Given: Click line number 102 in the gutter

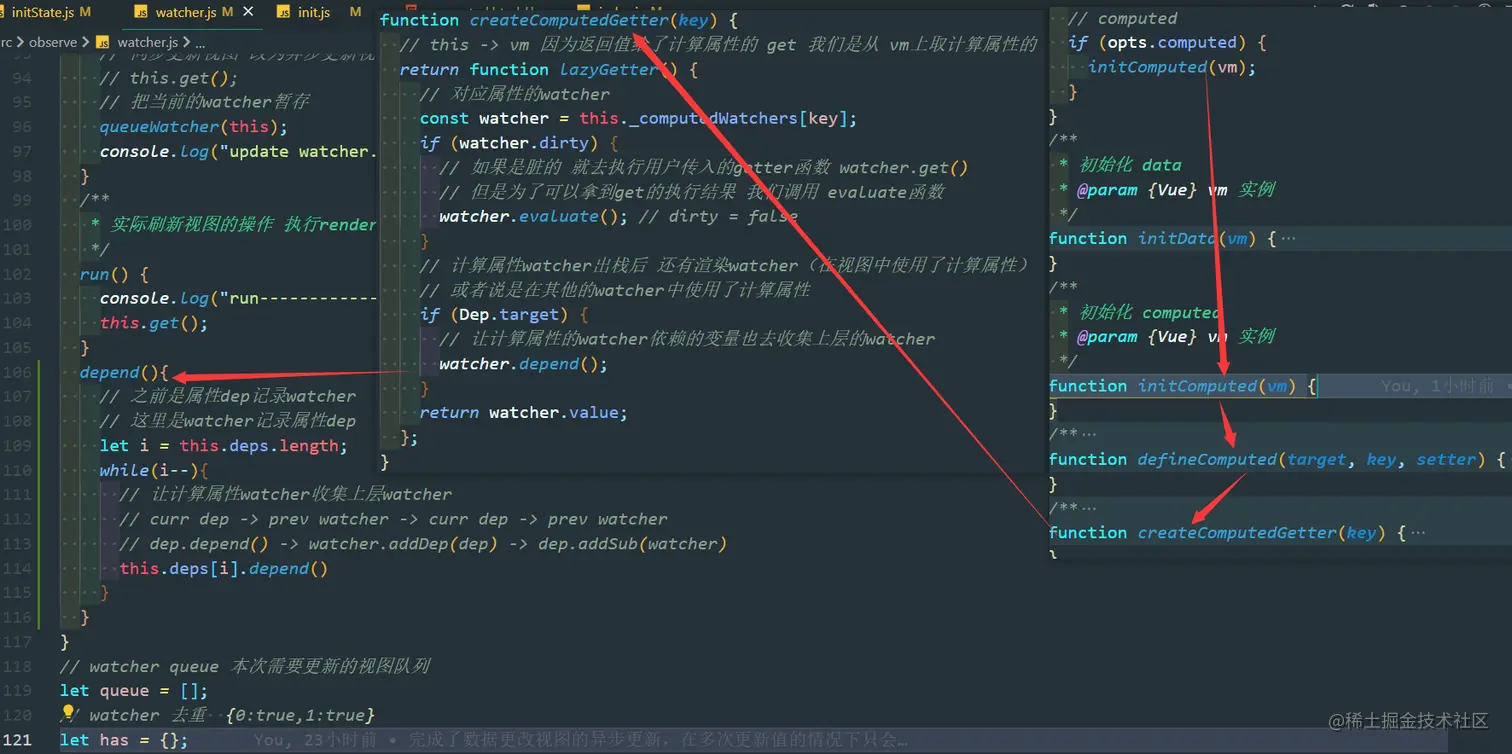Looking at the screenshot, I should (x=17, y=274).
